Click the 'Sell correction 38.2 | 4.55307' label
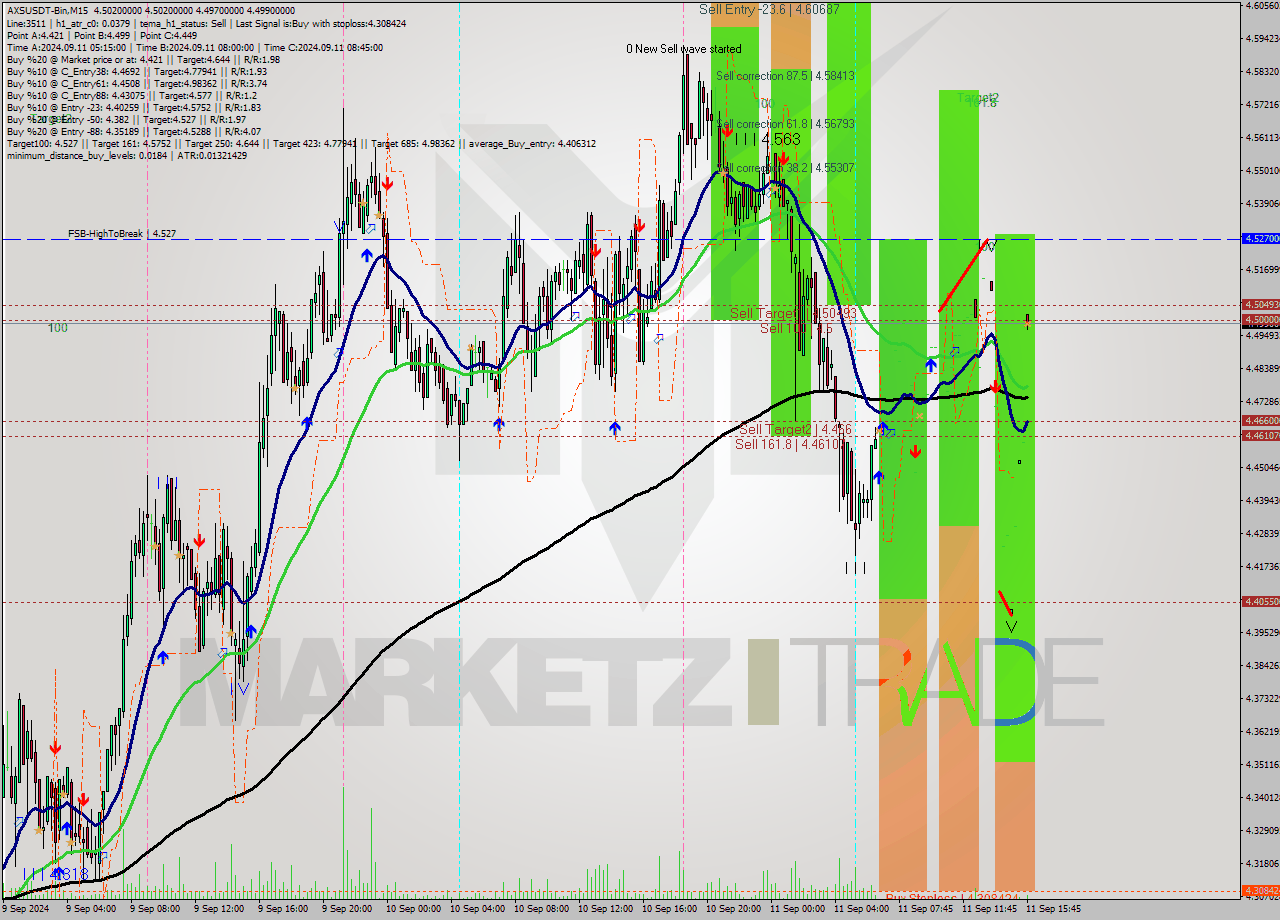This screenshot has width=1280, height=920. [x=785, y=168]
